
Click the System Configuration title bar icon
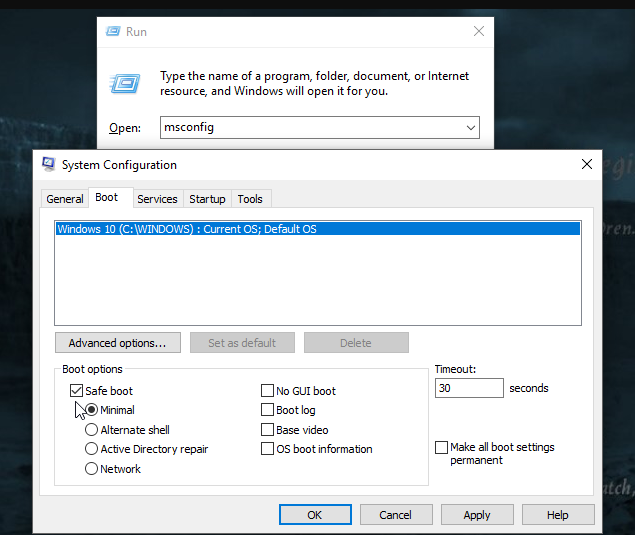coord(49,164)
